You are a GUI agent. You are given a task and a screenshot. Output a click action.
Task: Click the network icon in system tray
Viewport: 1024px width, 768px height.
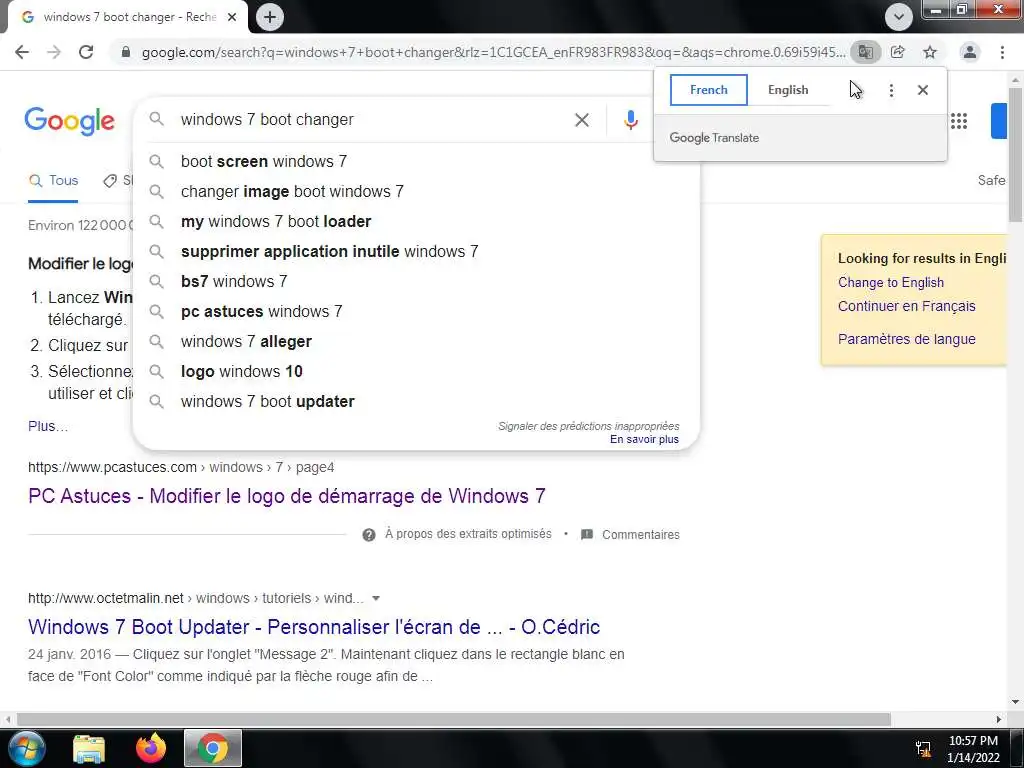pos(923,748)
